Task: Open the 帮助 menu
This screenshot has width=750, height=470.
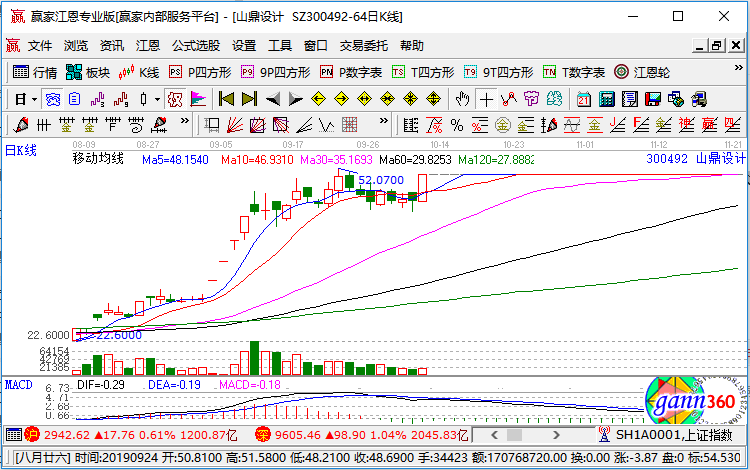Action: (412, 45)
